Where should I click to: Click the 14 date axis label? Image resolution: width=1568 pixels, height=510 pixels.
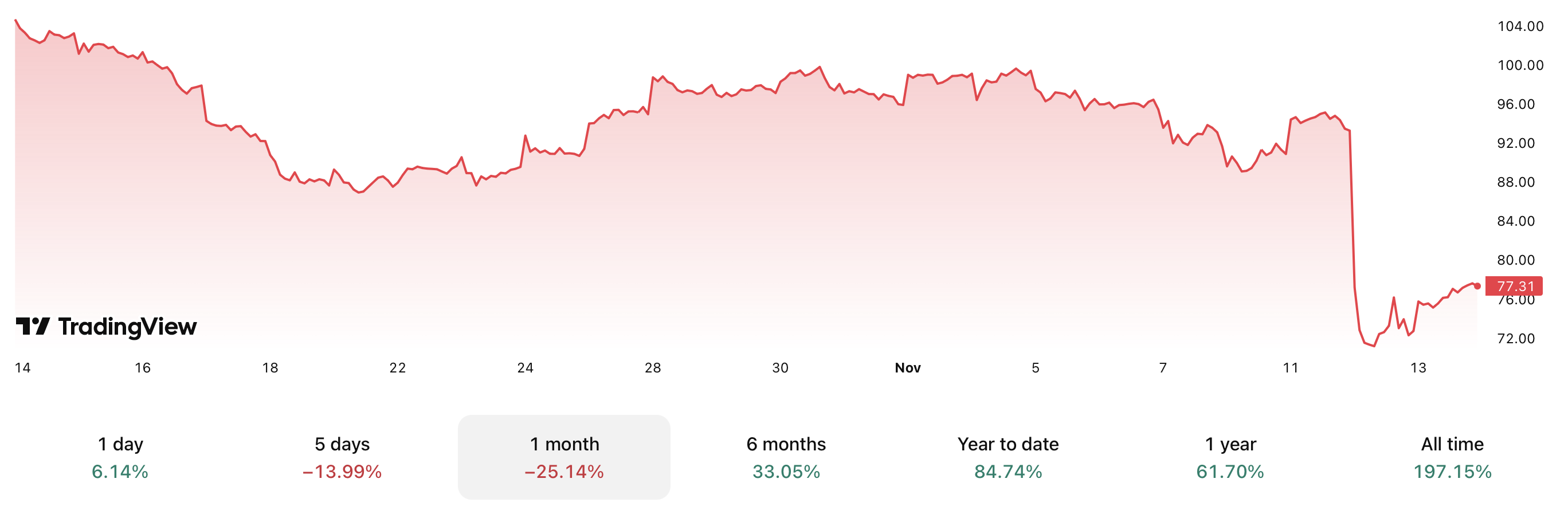22,367
